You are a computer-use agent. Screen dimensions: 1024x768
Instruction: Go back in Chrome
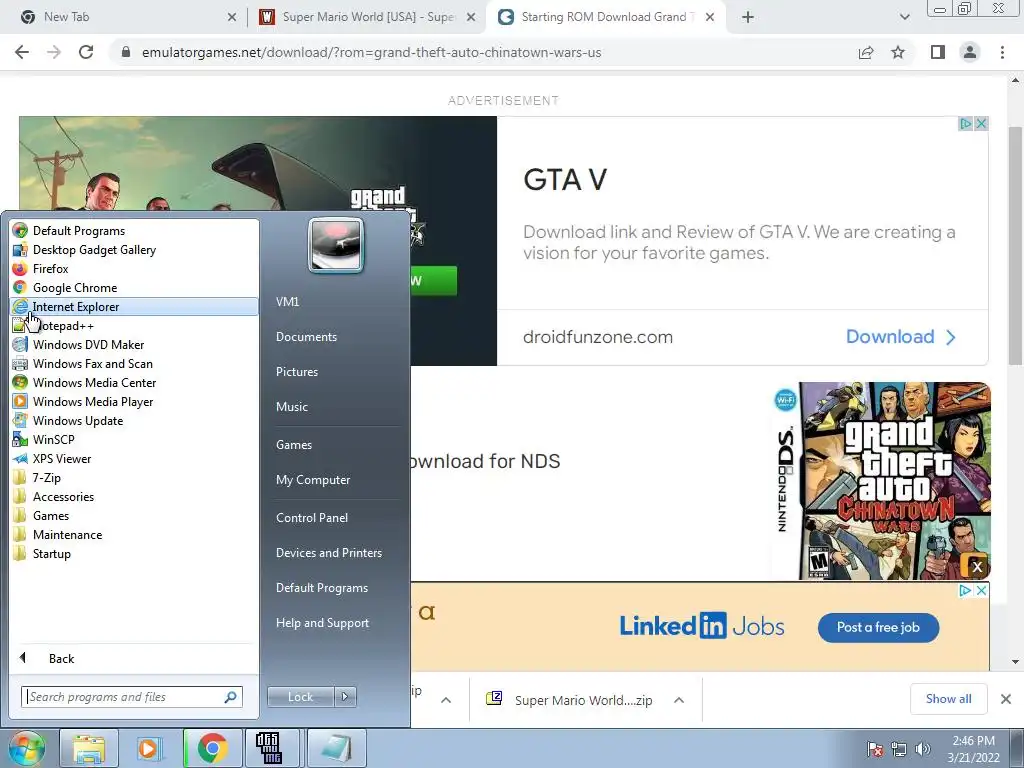click(x=22, y=52)
